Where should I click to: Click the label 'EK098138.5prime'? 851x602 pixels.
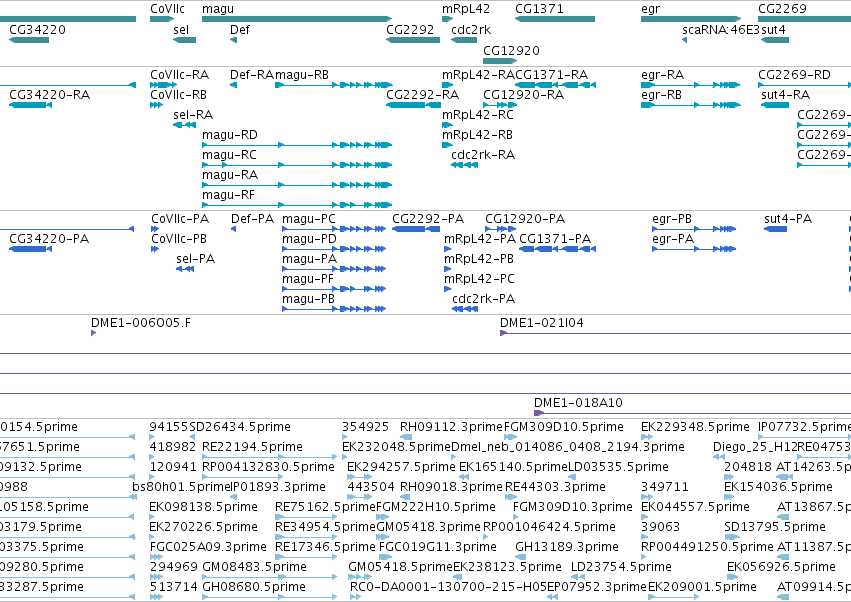click(203, 506)
